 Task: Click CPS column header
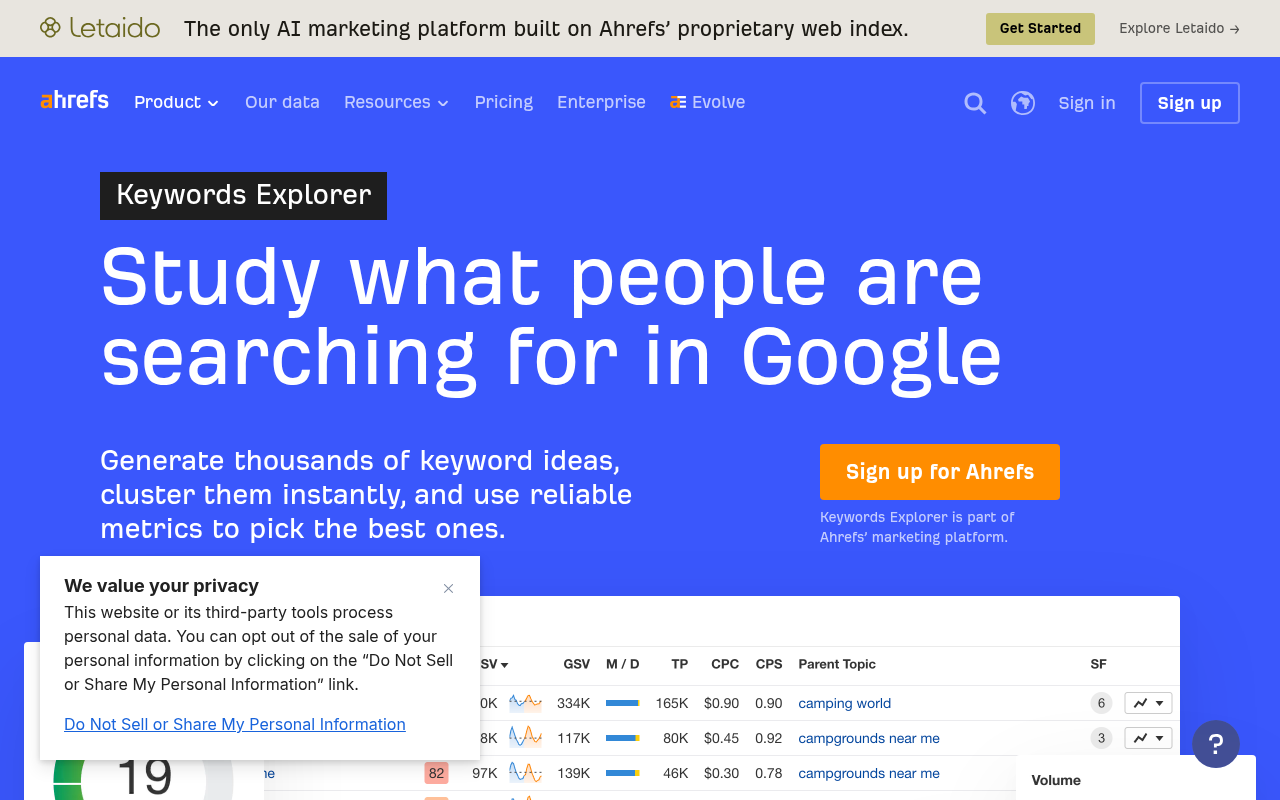click(x=769, y=664)
